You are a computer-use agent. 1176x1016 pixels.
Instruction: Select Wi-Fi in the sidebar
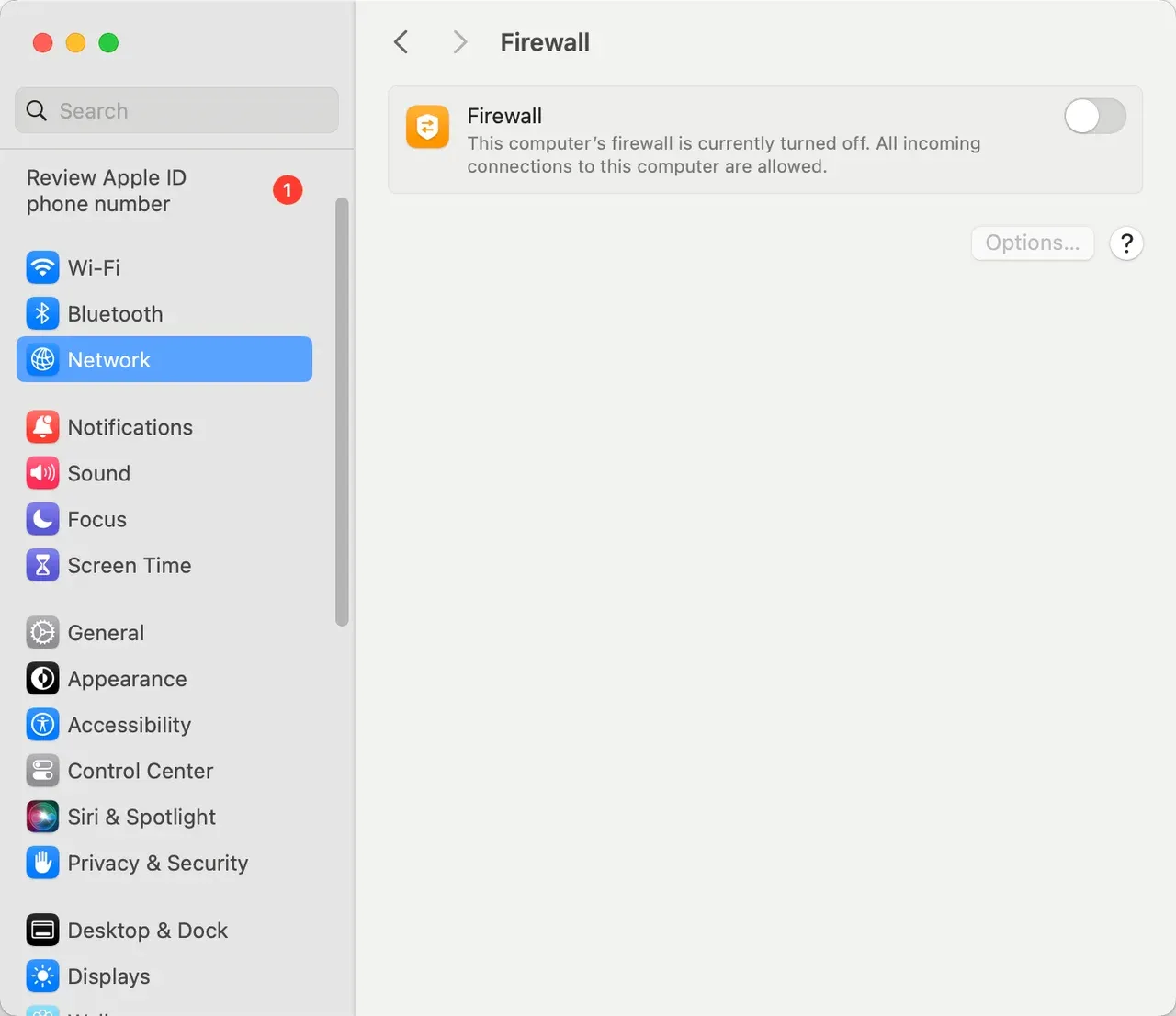(x=164, y=267)
